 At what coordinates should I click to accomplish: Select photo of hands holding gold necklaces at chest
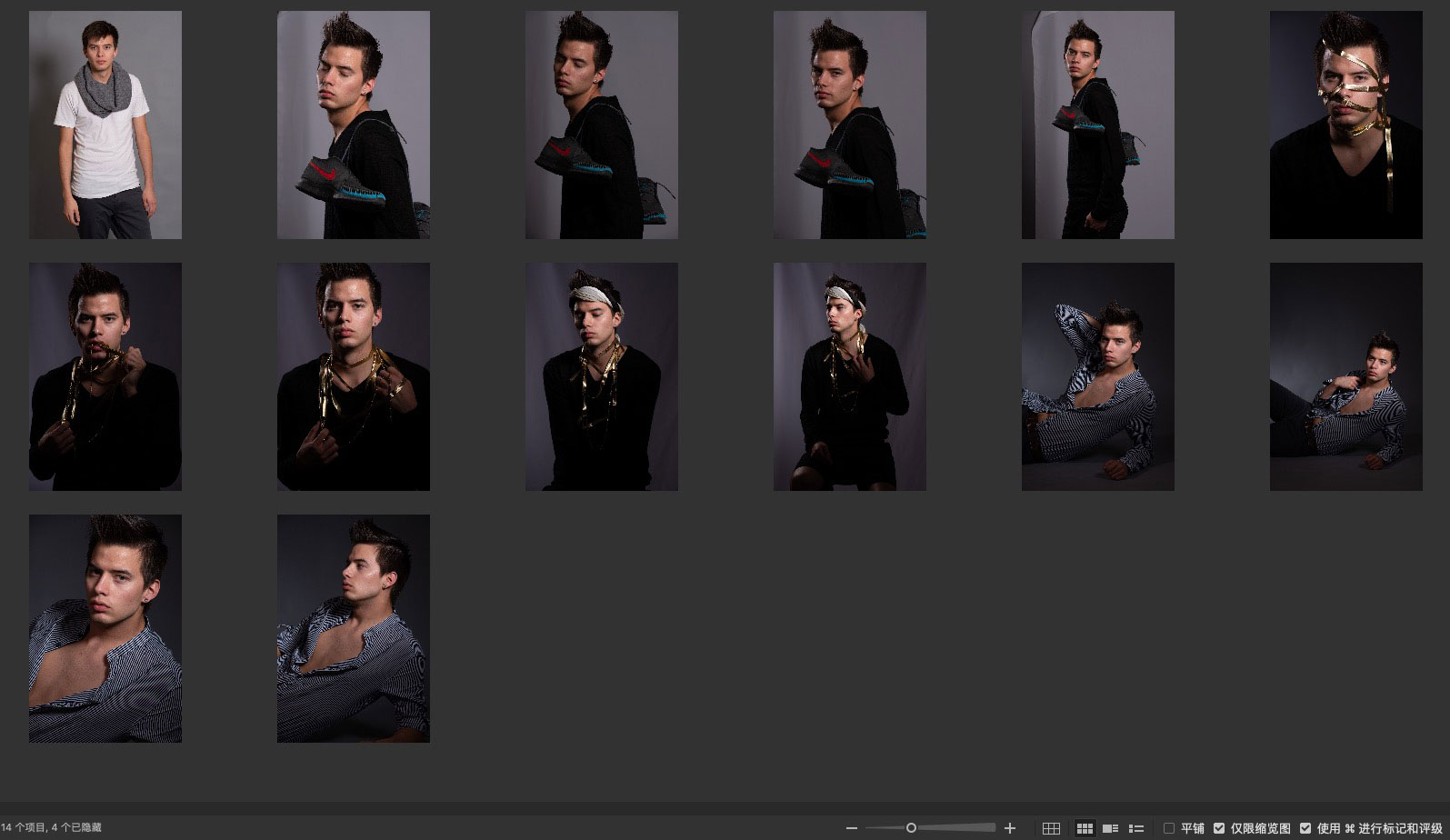point(353,376)
